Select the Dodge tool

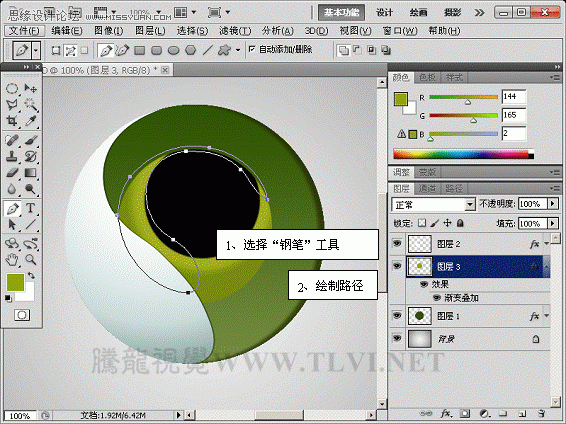[x=31, y=189]
